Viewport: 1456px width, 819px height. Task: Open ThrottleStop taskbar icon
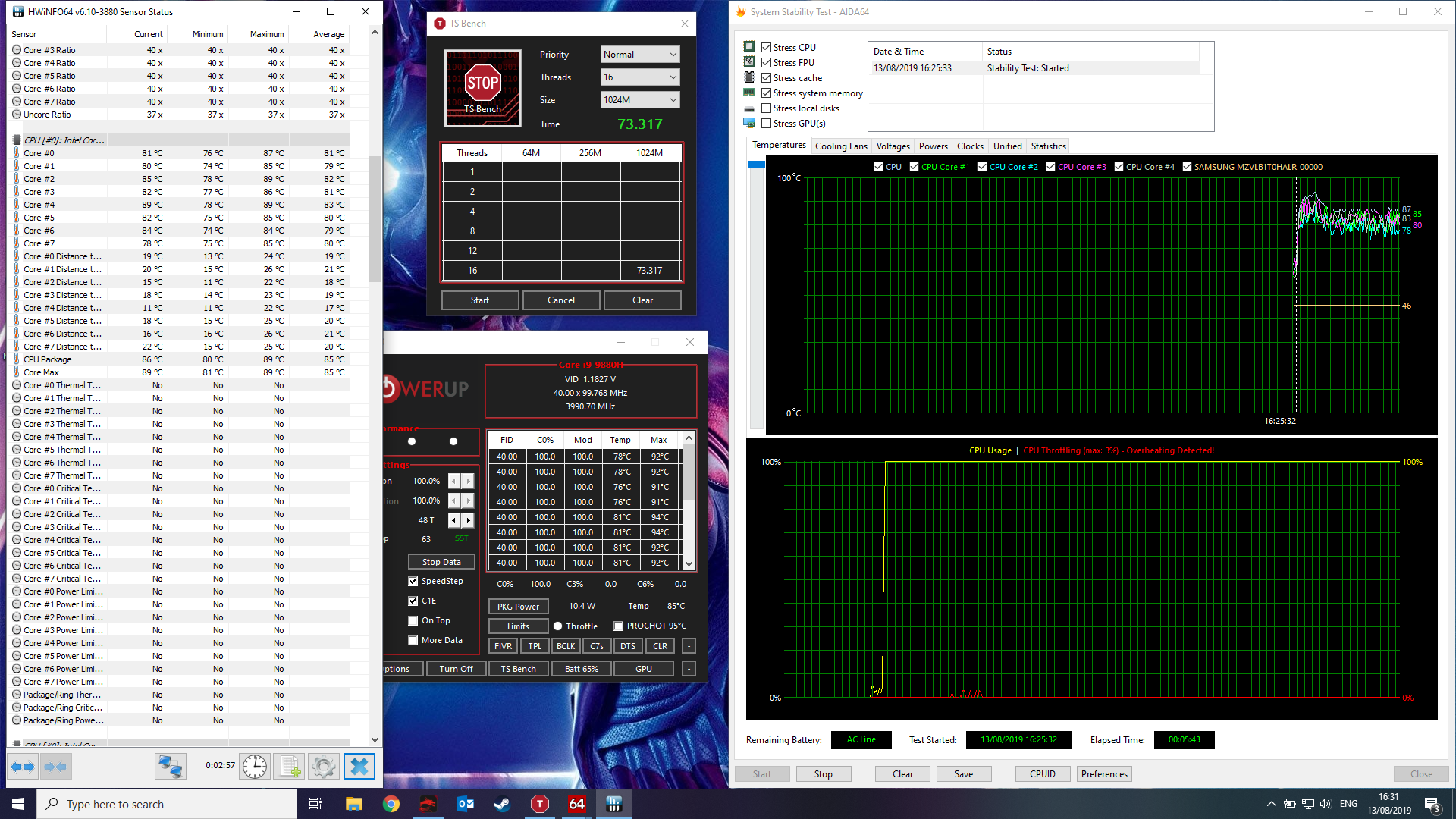(540, 804)
